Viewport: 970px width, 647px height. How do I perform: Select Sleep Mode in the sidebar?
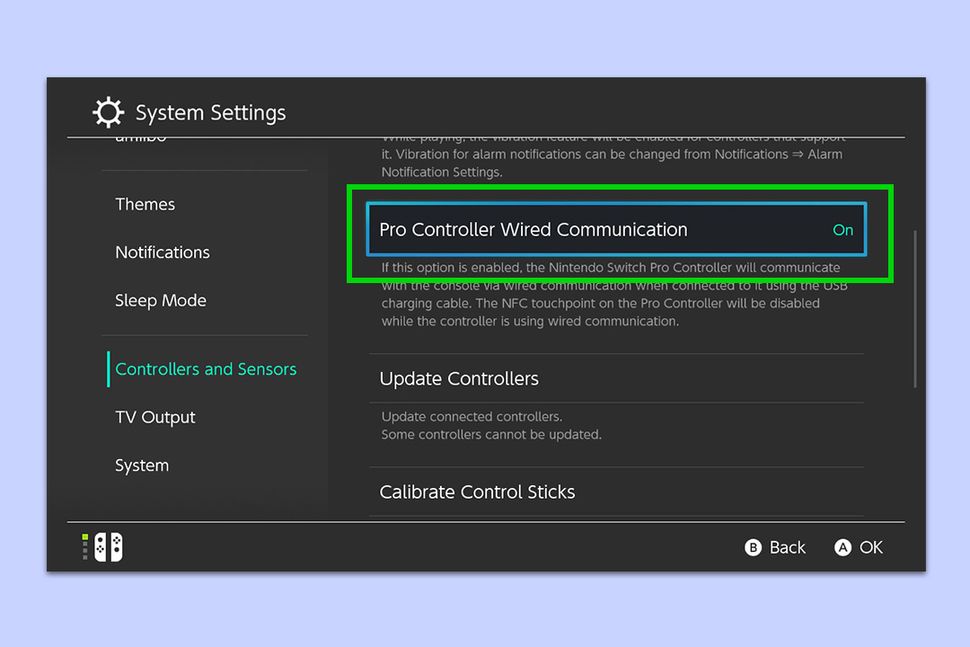click(161, 300)
